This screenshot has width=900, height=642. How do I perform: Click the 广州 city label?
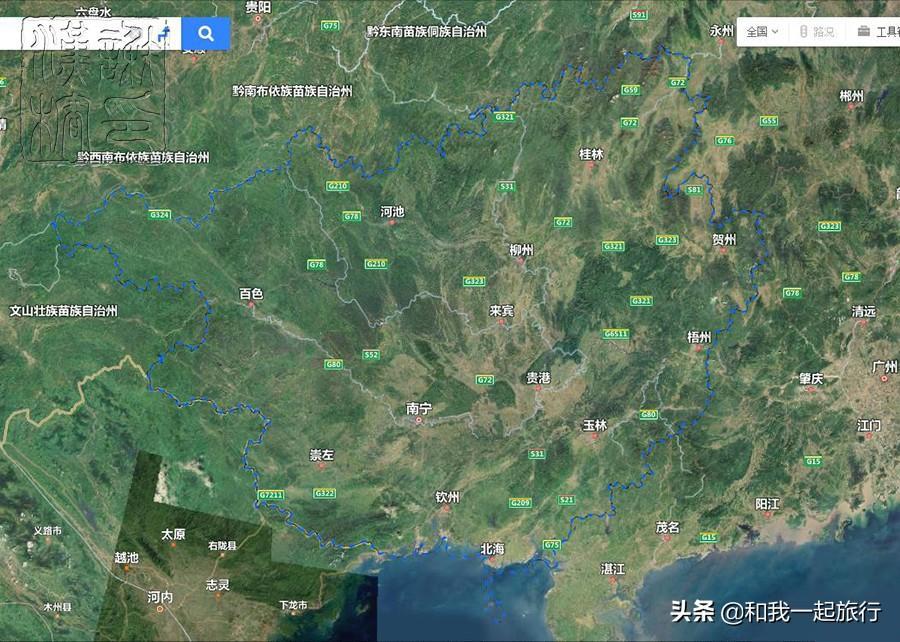tap(885, 366)
